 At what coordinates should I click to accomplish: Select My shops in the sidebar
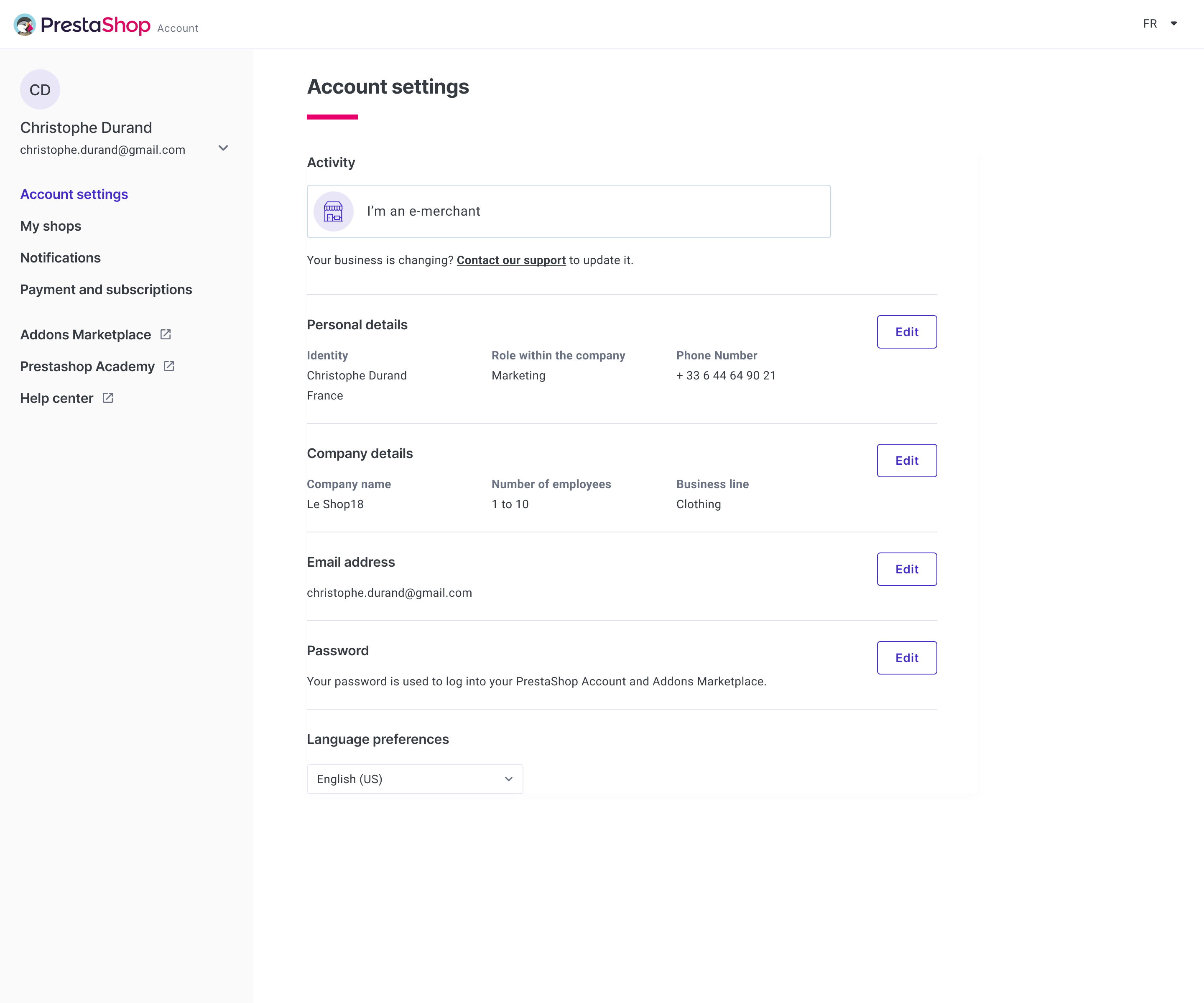click(x=51, y=226)
